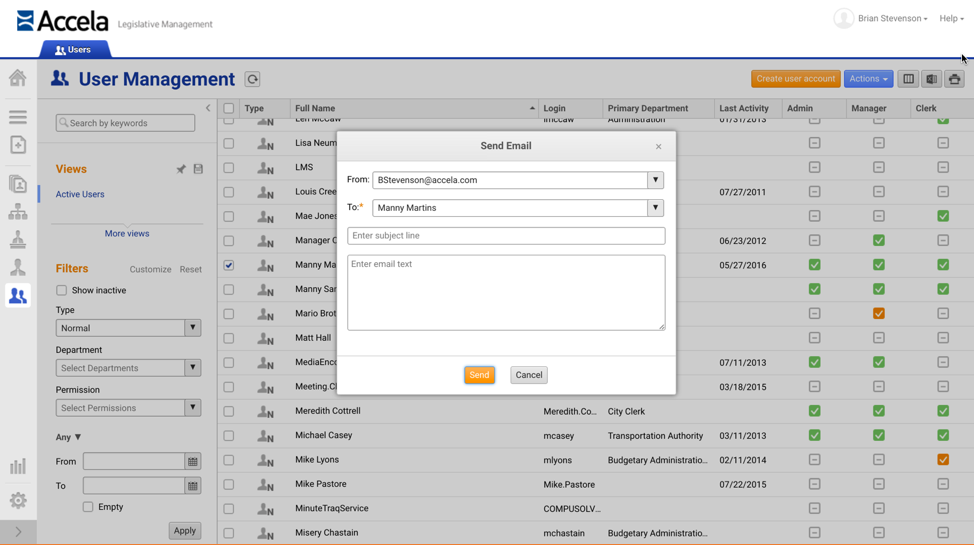Tick the Empty date checkbox
974x545 pixels.
click(x=88, y=507)
